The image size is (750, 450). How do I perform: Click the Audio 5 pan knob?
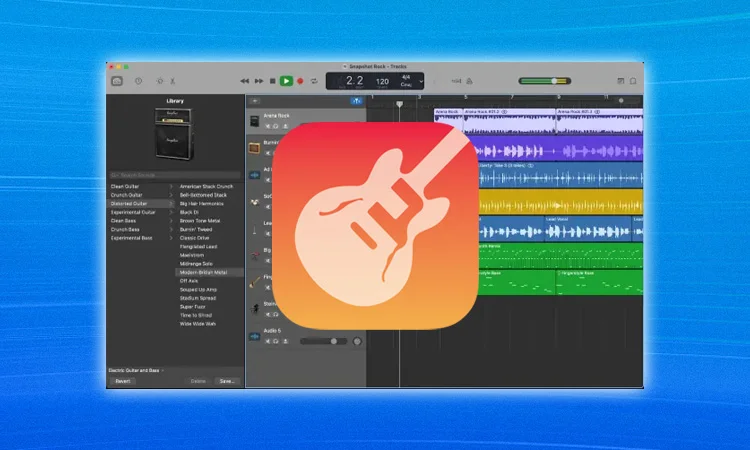[x=357, y=341]
